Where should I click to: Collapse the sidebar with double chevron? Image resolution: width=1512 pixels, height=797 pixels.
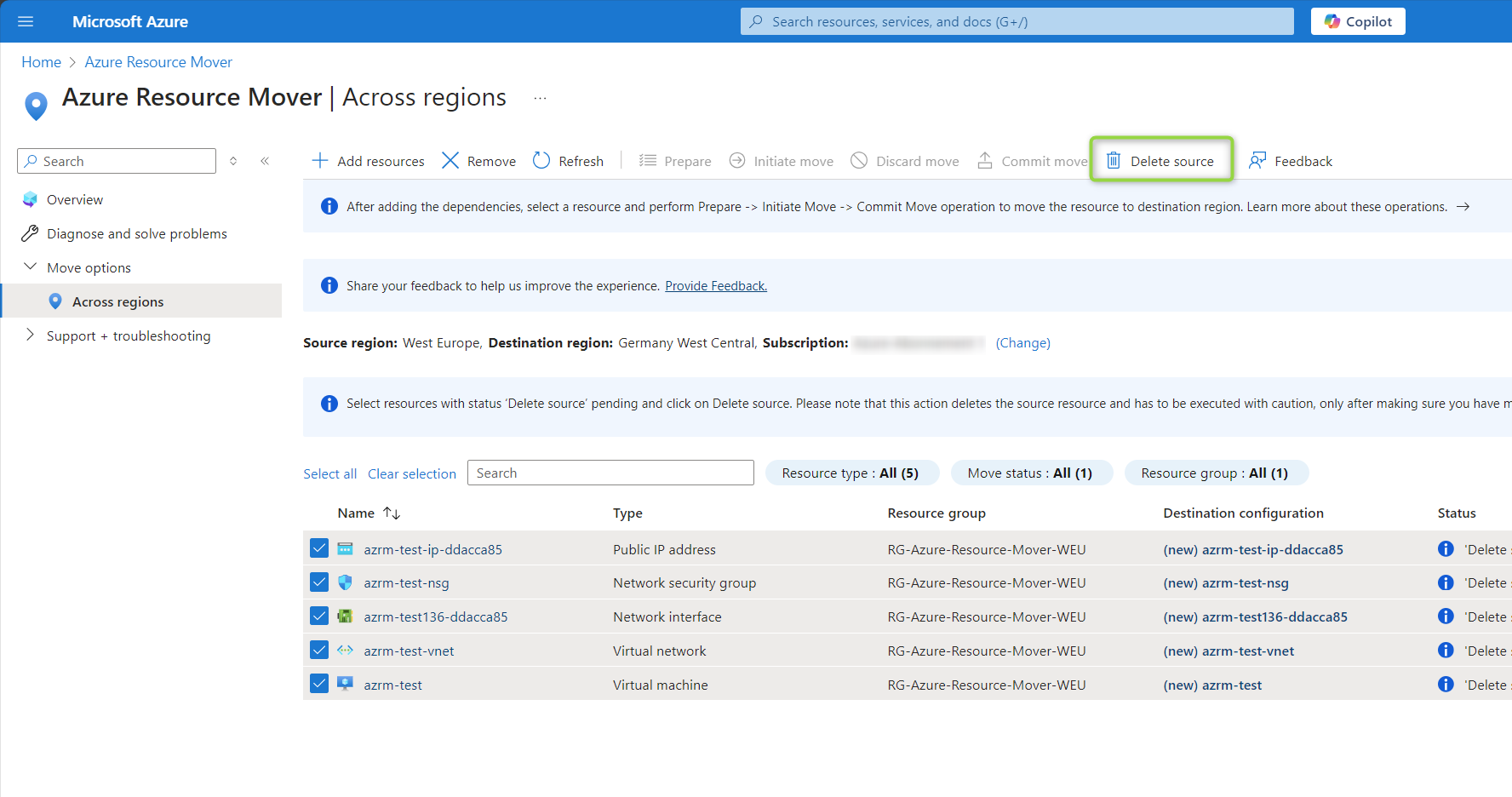265,161
